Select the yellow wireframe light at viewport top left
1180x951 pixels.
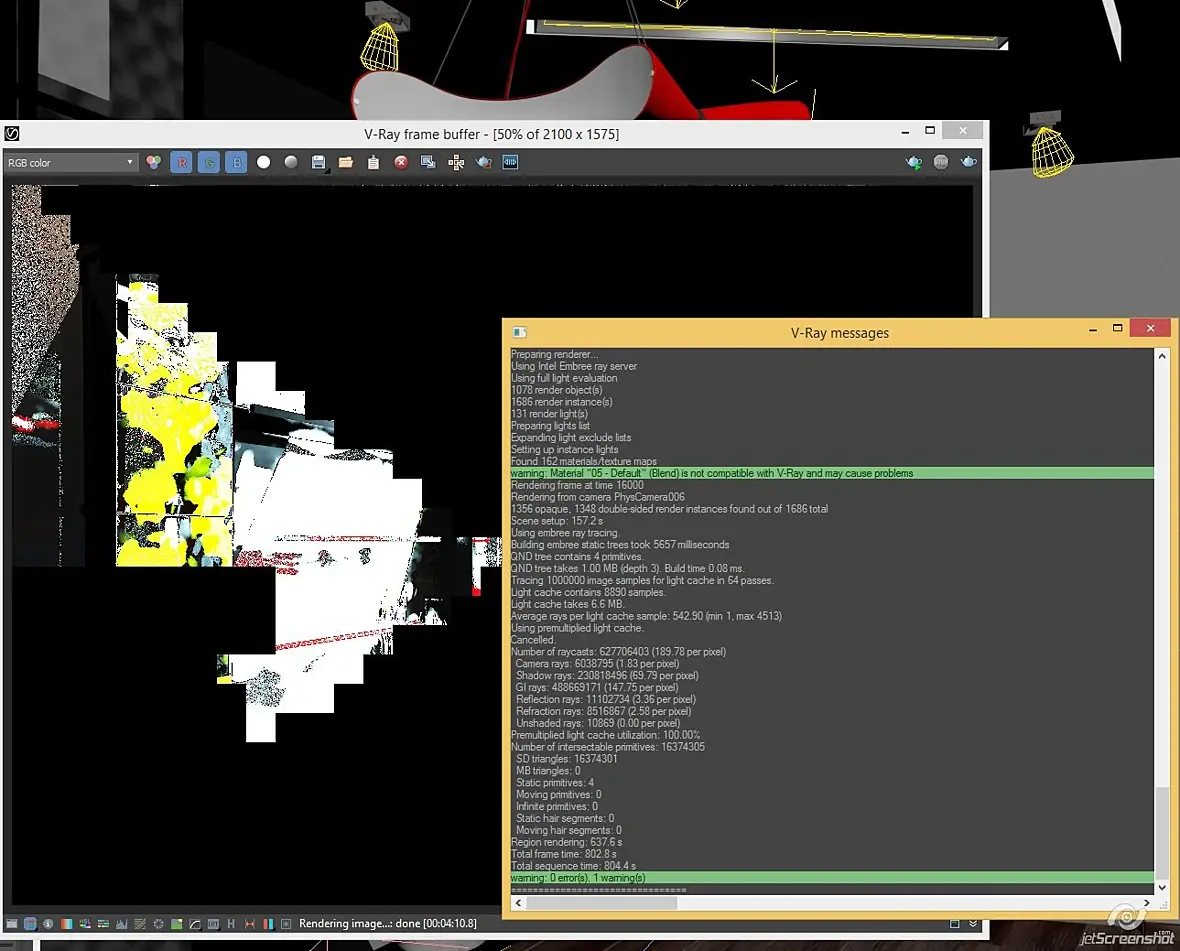(x=381, y=47)
